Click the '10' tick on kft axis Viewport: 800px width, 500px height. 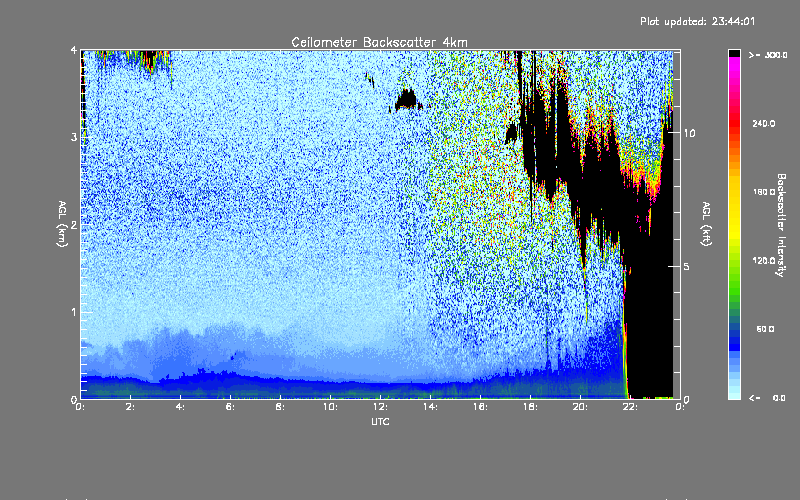pos(689,133)
